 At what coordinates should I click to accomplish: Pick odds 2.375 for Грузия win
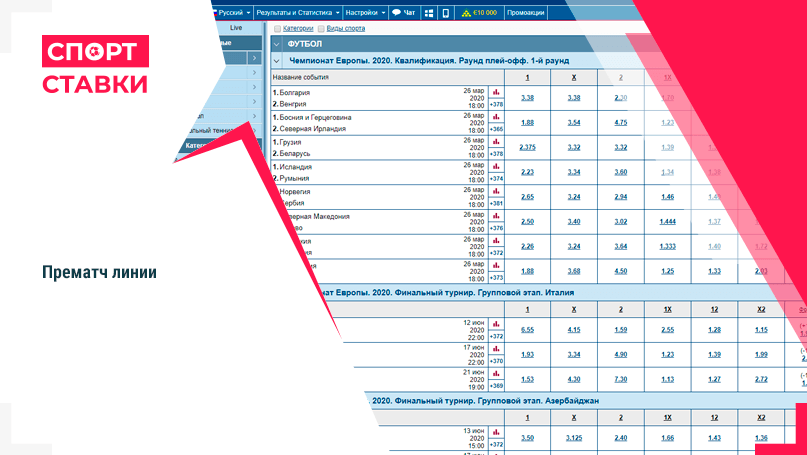click(528, 147)
